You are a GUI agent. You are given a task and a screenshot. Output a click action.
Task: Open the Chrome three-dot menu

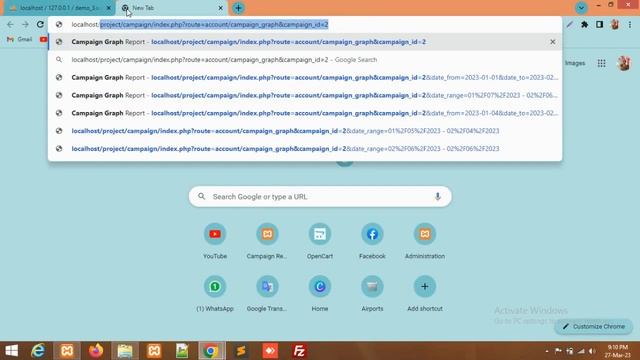[630, 24]
